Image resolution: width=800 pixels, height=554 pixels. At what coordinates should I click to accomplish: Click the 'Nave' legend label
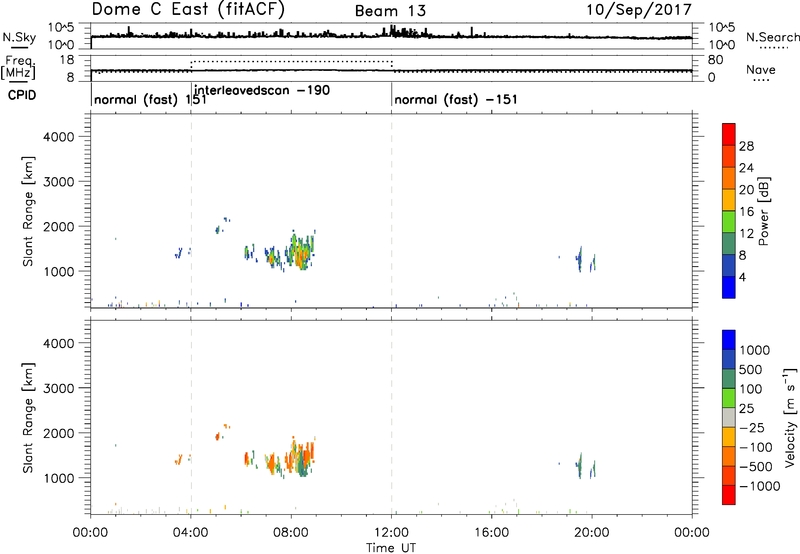coord(761,69)
